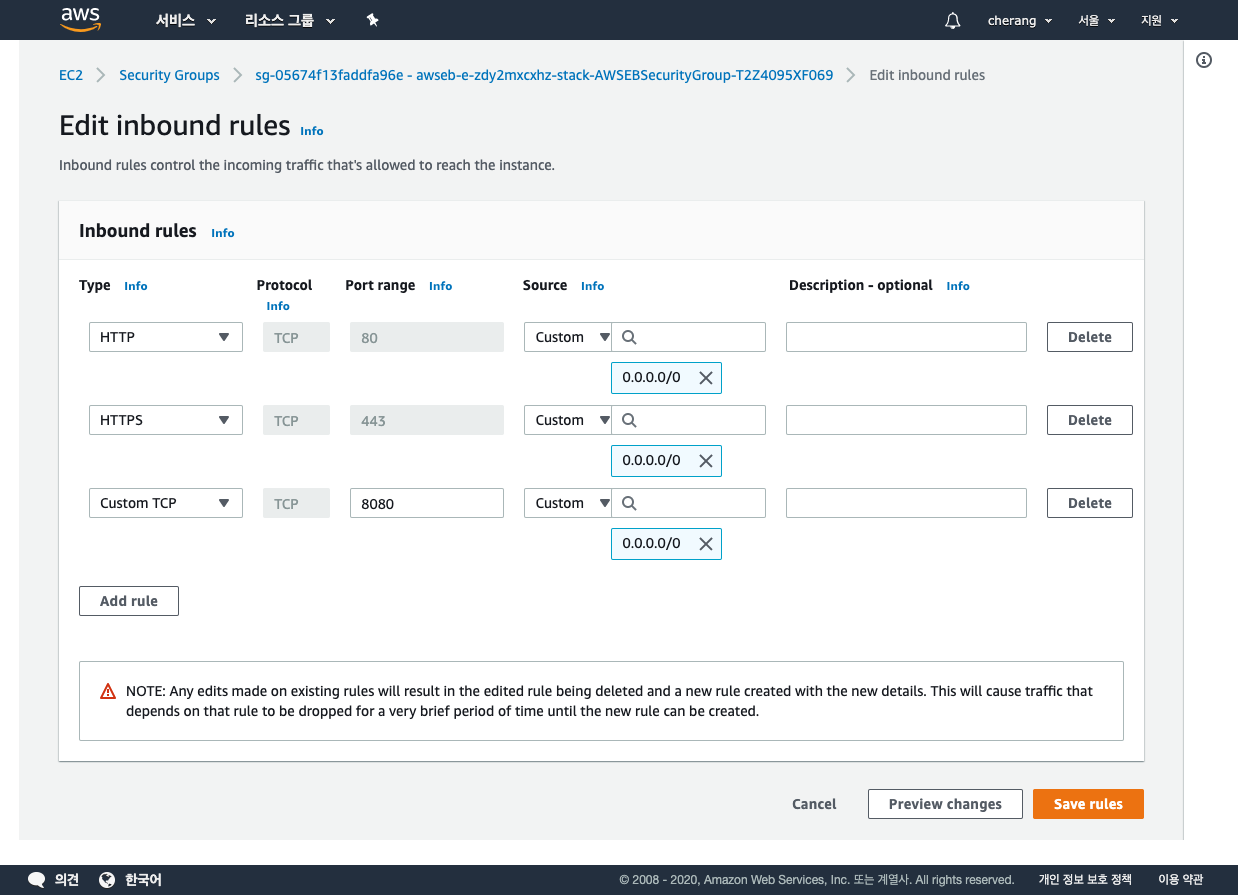Viewport: 1238px width, 895px height.
Task: Click the pin shortcut icon in navbar
Action: (372, 20)
